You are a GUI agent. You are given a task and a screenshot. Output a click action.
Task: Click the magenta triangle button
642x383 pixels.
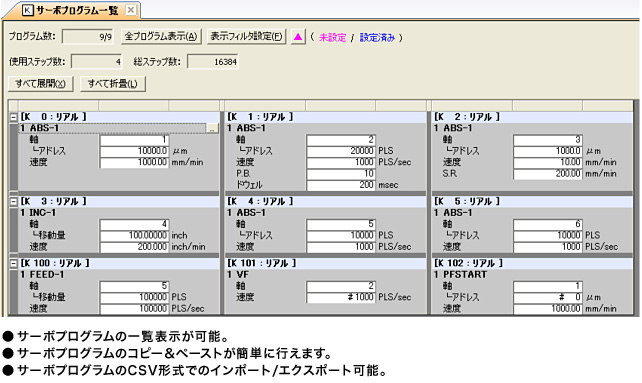tap(298, 37)
